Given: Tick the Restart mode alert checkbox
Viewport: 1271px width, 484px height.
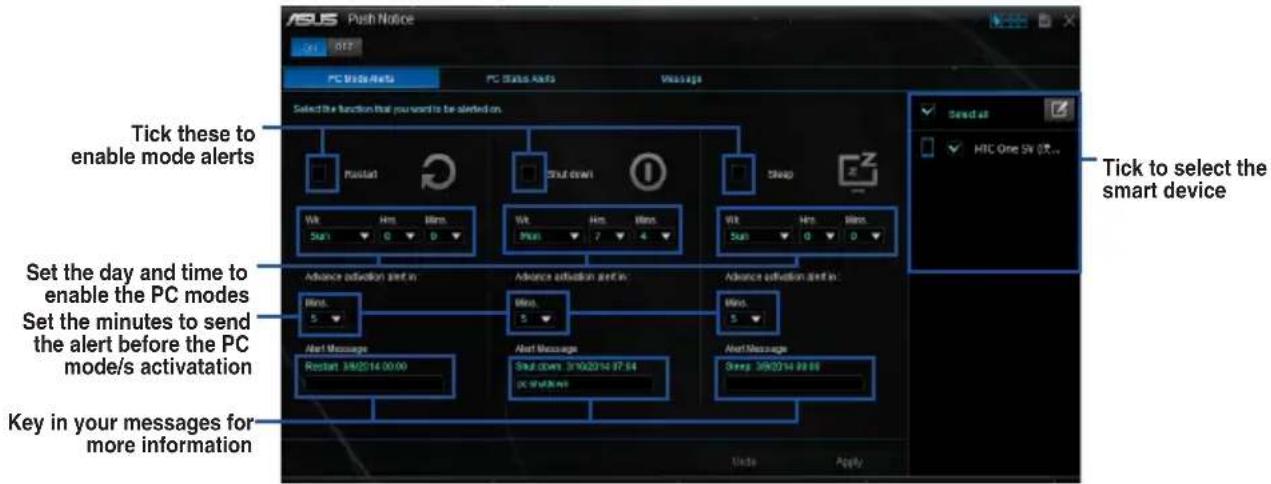Looking at the screenshot, I should [x=321, y=173].
